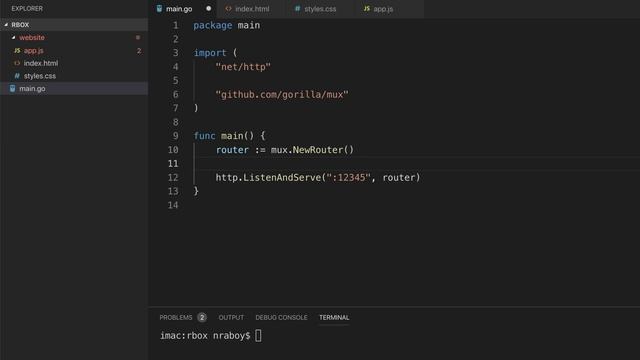Click the "import" keyword on line 3
The height and width of the screenshot is (360, 640).
pyautogui.click(x=210, y=53)
